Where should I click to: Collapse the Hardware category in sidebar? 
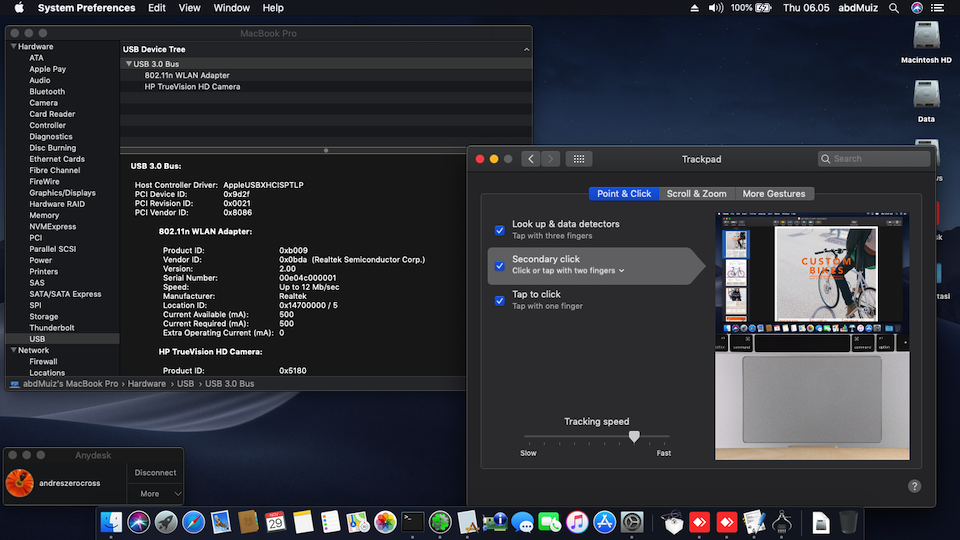pos(13,47)
